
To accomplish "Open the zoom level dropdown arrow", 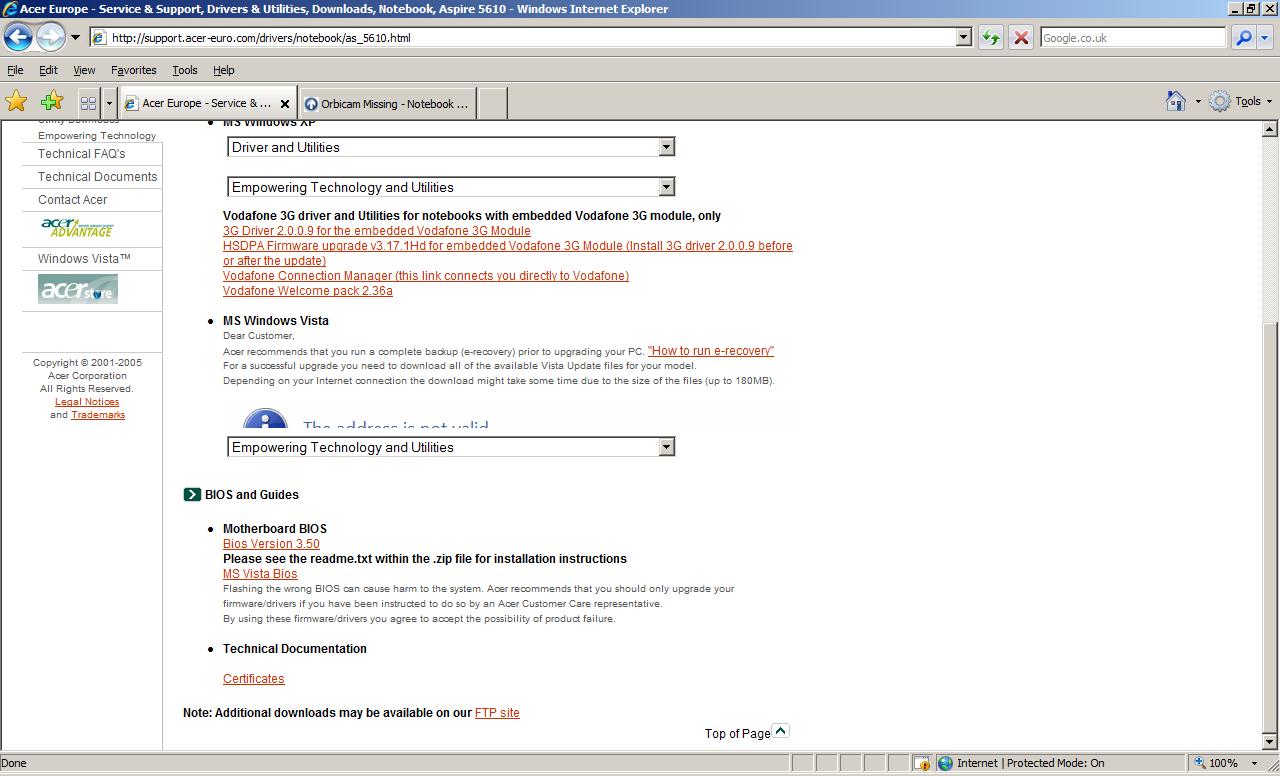I will [1254, 763].
